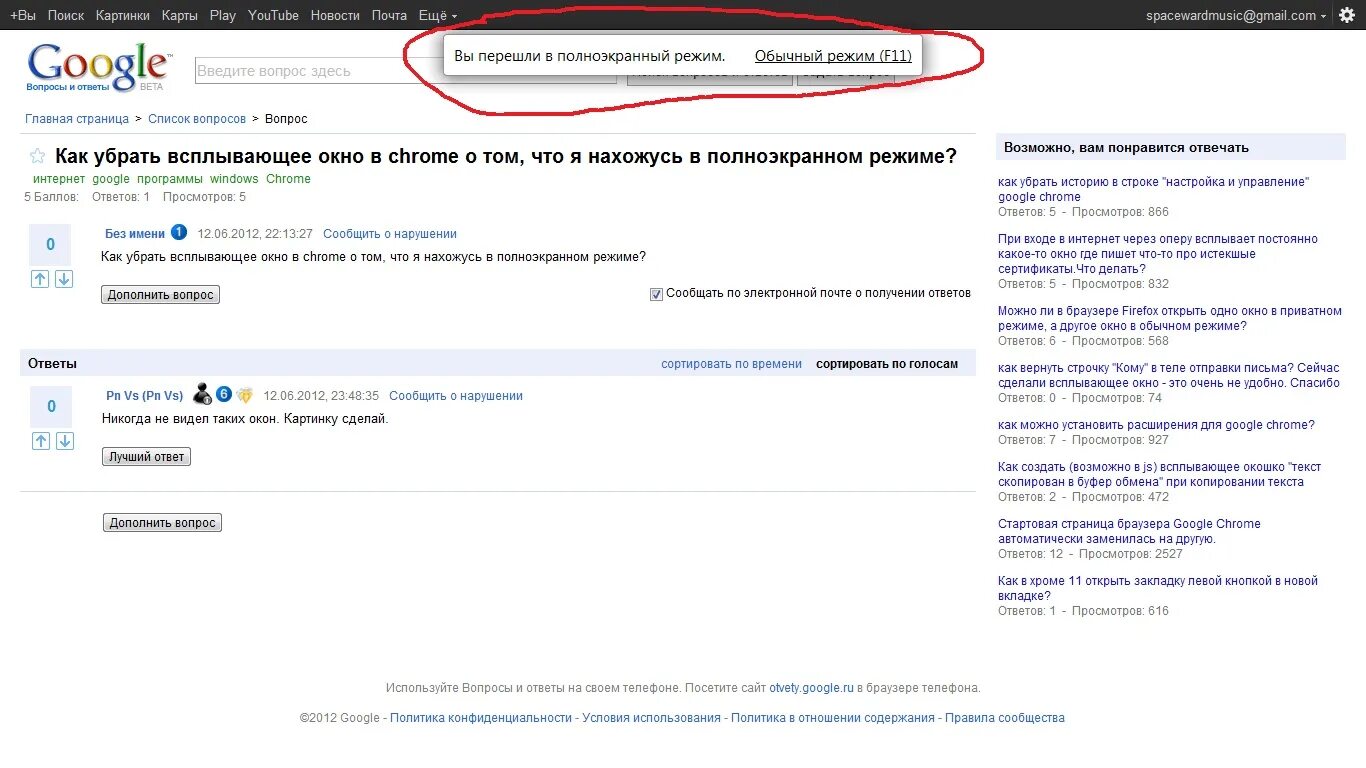Upvote the answer by Pn Vs

pos(41,441)
